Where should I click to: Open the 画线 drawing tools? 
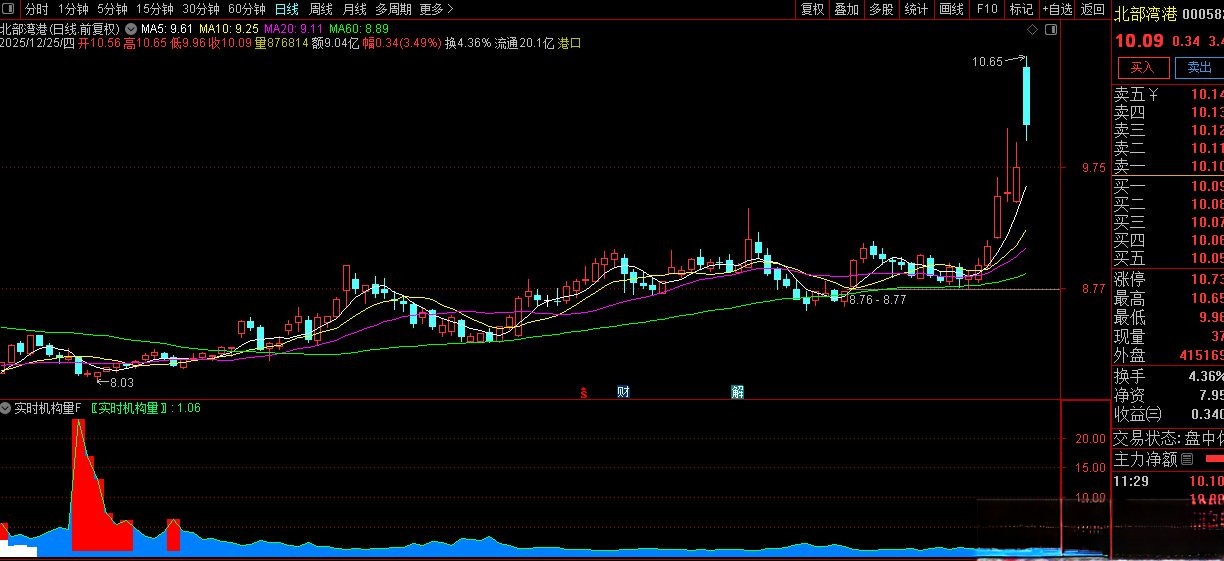[x=951, y=9]
